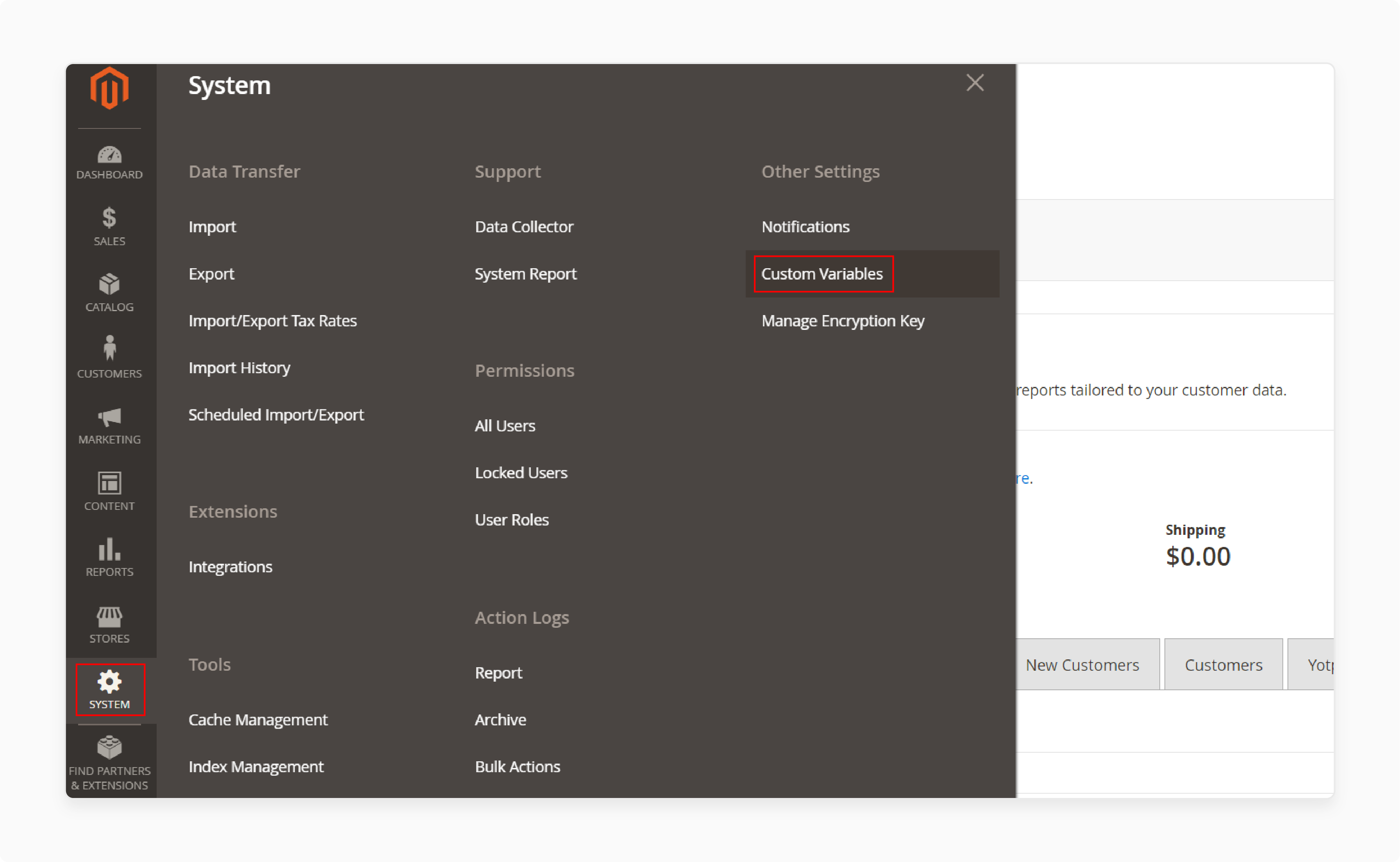1400x862 pixels.
Task: Open Manage Encryption Key page
Action: [x=843, y=320]
